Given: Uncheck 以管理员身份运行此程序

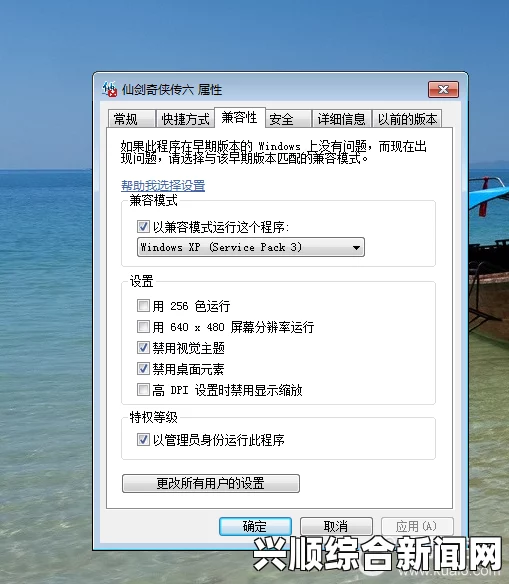Looking at the screenshot, I should pyautogui.click(x=143, y=439).
